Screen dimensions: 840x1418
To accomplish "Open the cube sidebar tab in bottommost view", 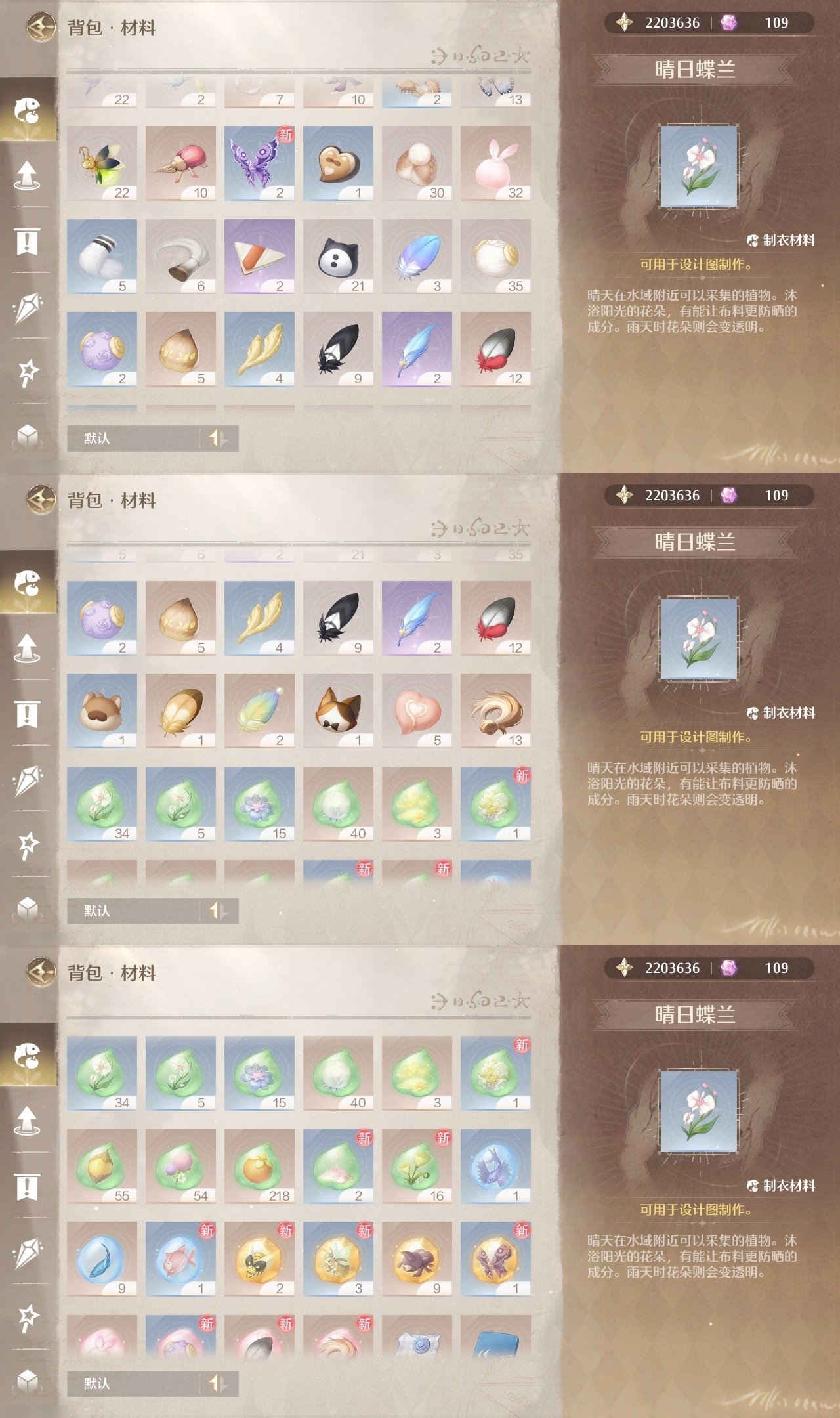I will (28, 1381).
